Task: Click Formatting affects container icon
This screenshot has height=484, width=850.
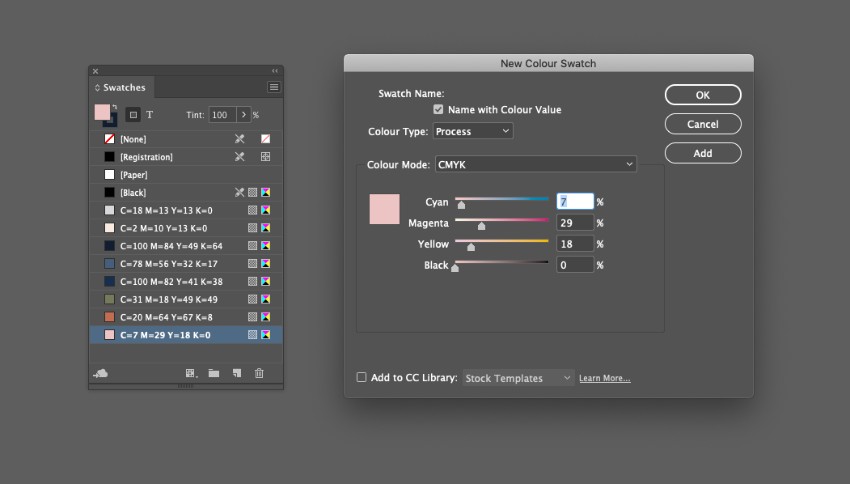Action: [x=133, y=115]
